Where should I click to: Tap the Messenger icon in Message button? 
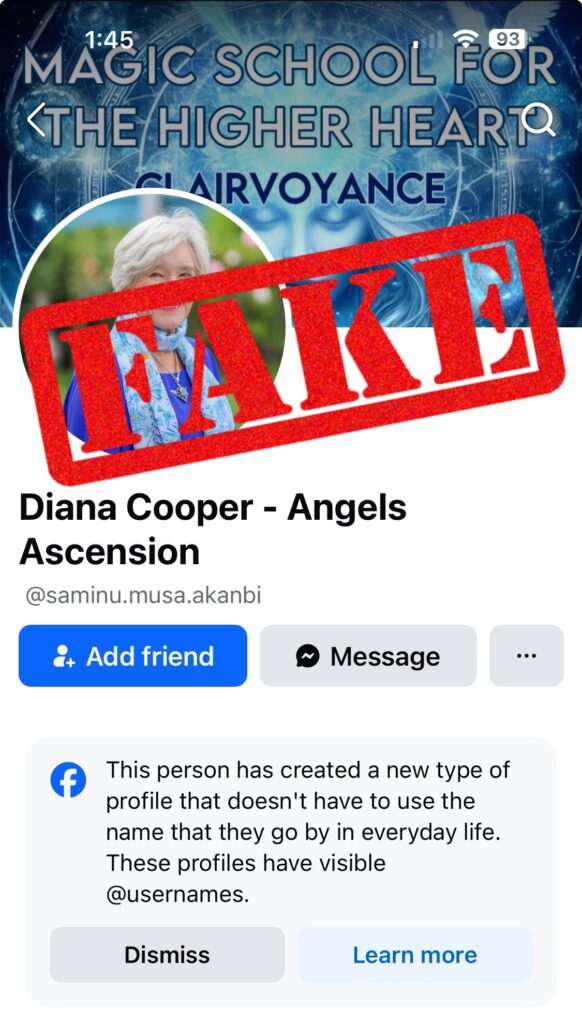click(308, 656)
